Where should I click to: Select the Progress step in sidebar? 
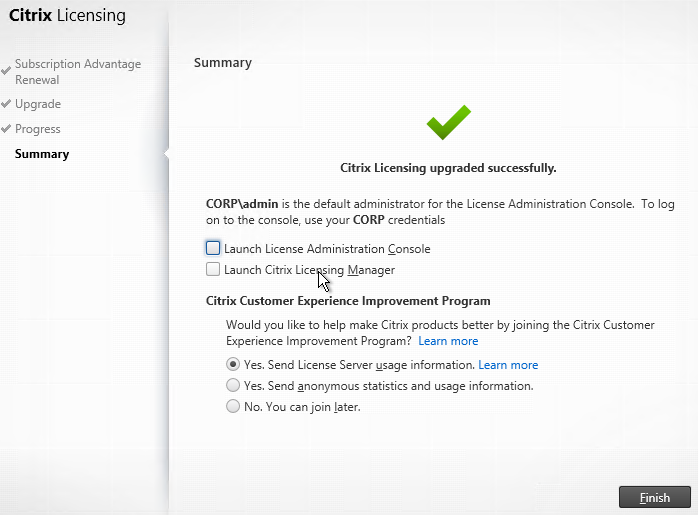(x=37, y=129)
